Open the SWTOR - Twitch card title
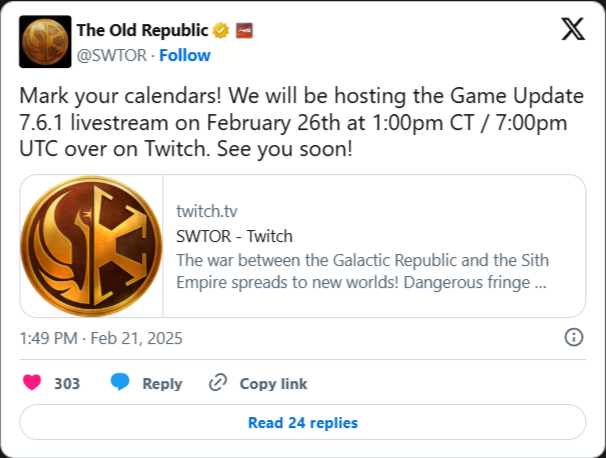 pyautogui.click(x=234, y=236)
